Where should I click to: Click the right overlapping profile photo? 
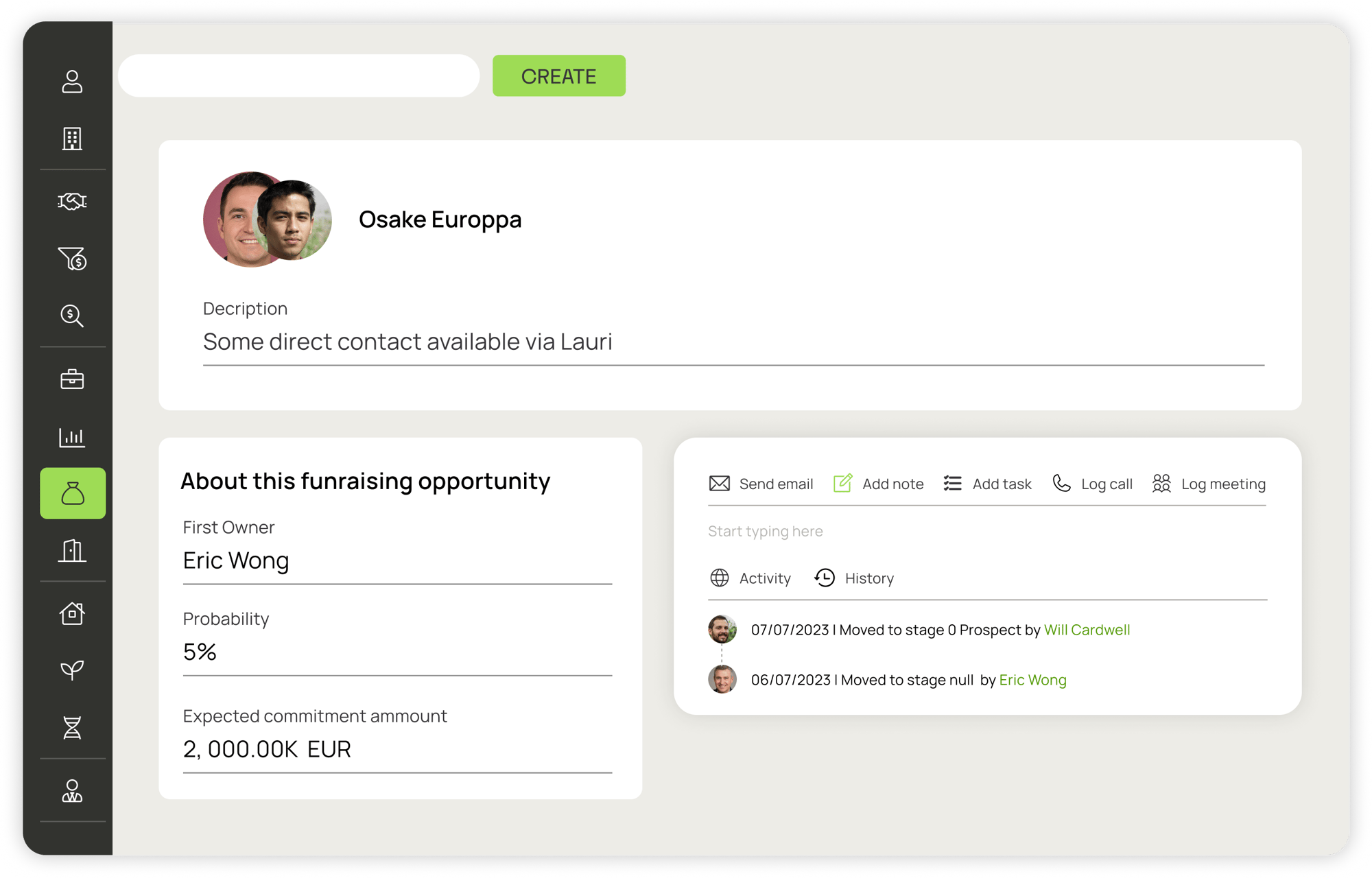(292, 220)
